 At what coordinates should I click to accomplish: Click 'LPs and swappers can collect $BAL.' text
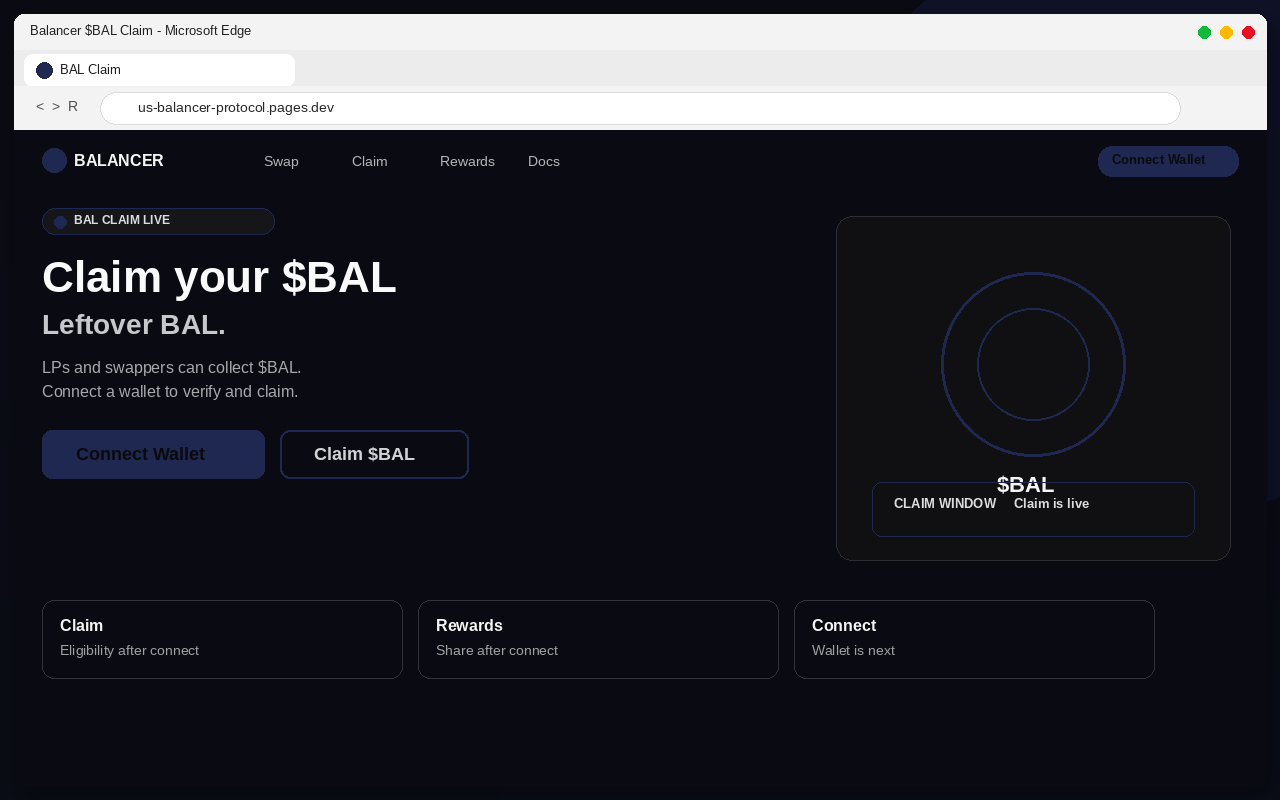[x=172, y=367]
